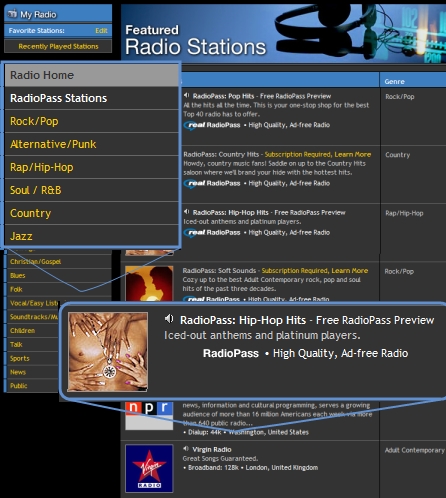446x498 pixels.
Task: Choose Soul / R&B genre from the menu
Action: pos(92,190)
